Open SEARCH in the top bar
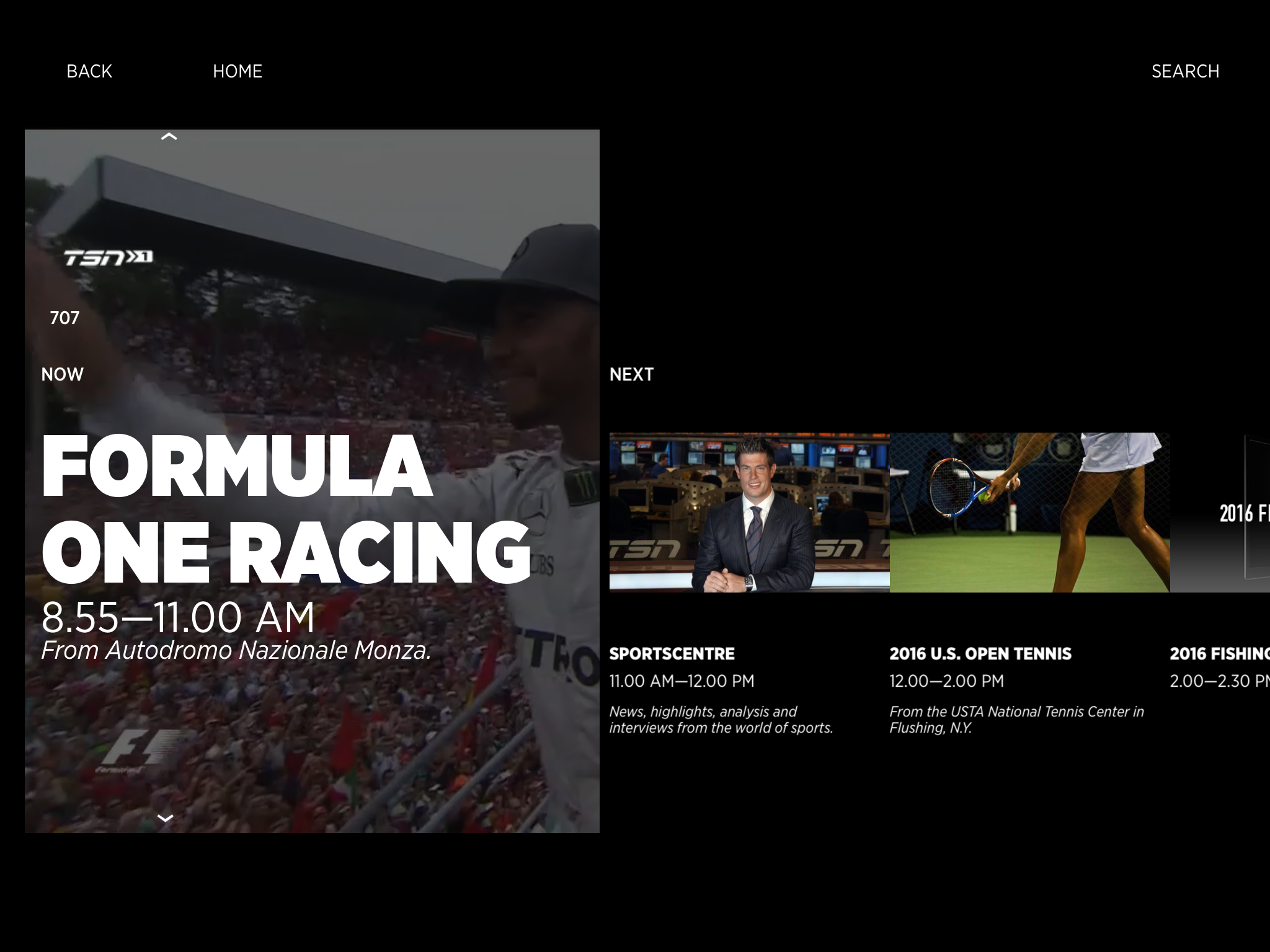This screenshot has height=952, width=1270. click(x=1185, y=71)
